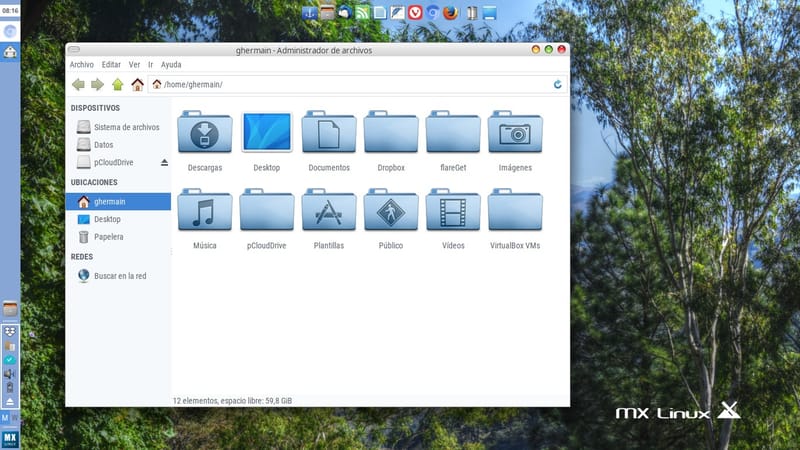Launch Vivaldi from the top dock

coord(415,13)
